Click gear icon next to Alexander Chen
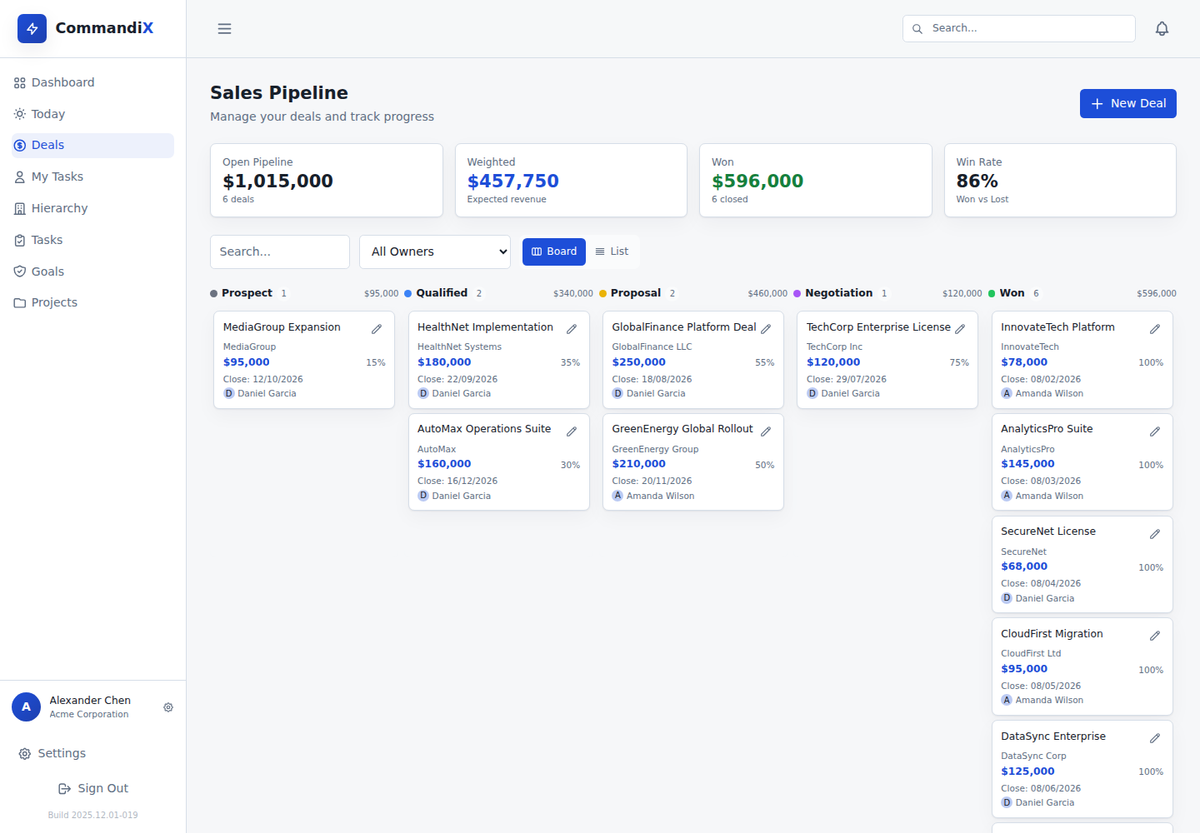The width and height of the screenshot is (1200, 833). pyautogui.click(x=168, y=707)
